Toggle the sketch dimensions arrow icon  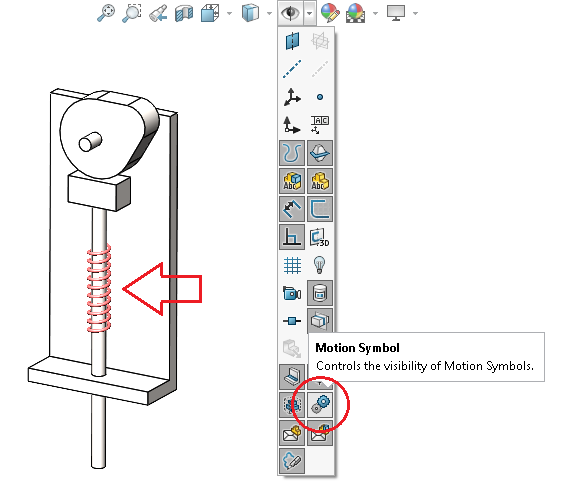coord(292,209)
